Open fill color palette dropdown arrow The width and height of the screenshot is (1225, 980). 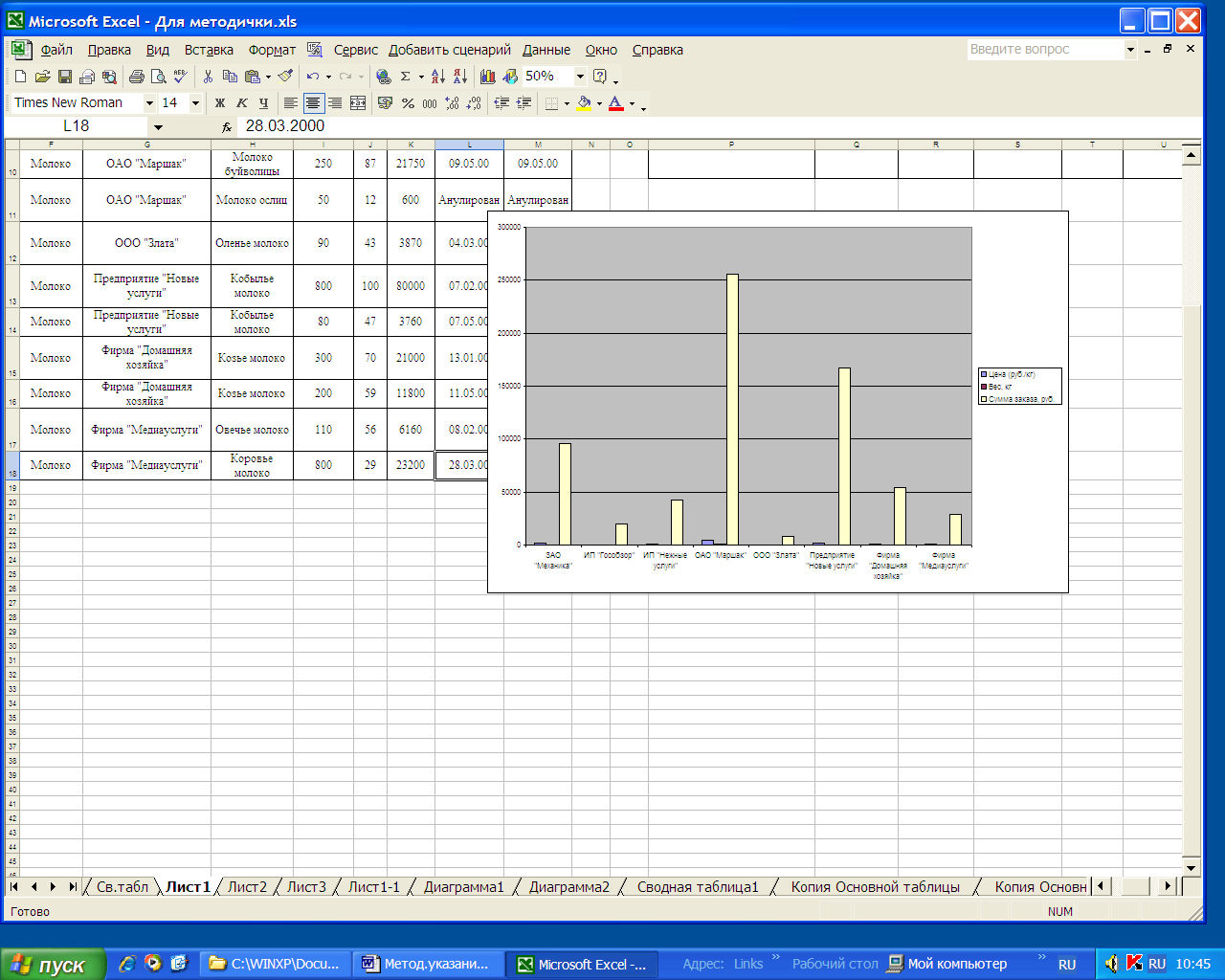(x=599, y=103)
